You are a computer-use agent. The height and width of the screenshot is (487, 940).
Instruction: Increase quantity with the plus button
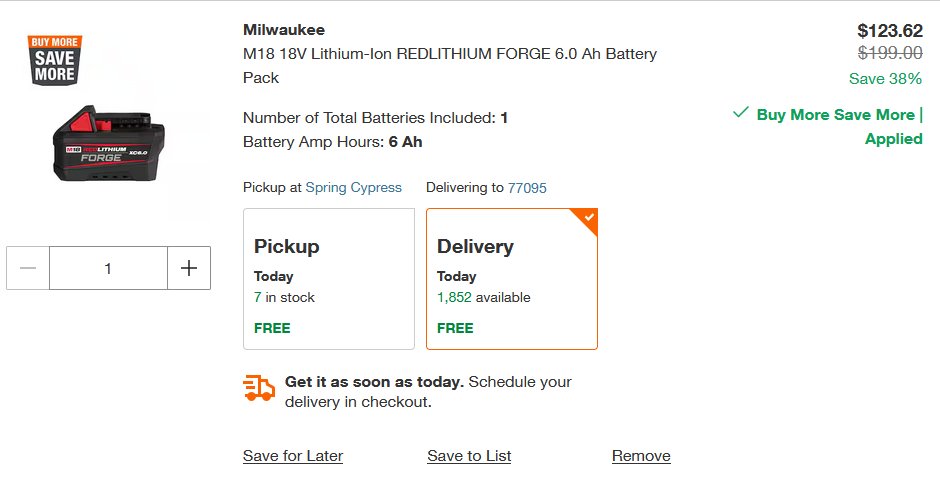(x=189, y=268)
